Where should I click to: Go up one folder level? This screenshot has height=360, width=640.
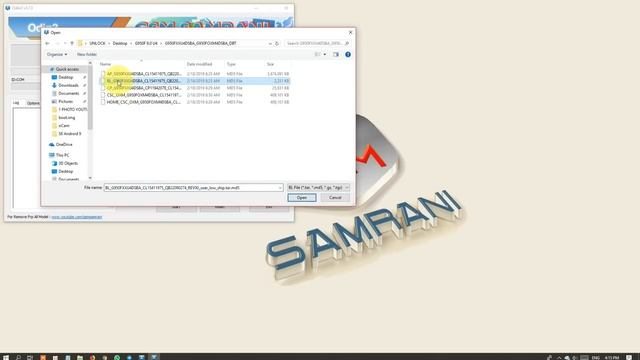pos(72,43)
